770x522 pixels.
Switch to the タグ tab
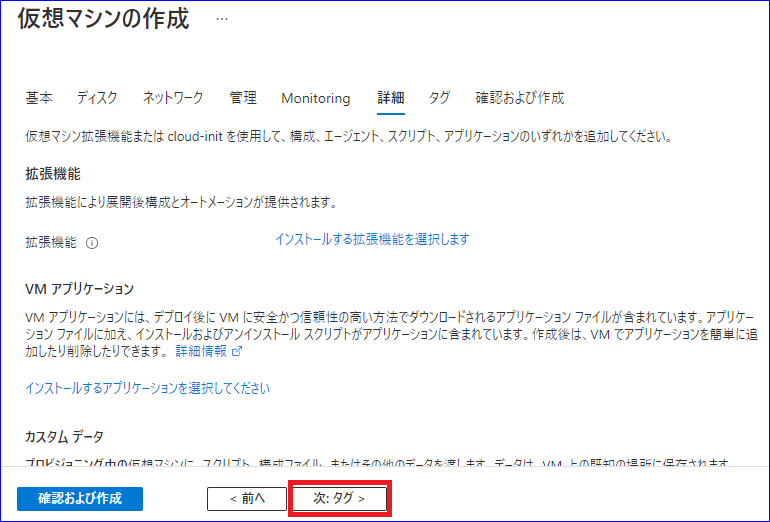(439, 98)
